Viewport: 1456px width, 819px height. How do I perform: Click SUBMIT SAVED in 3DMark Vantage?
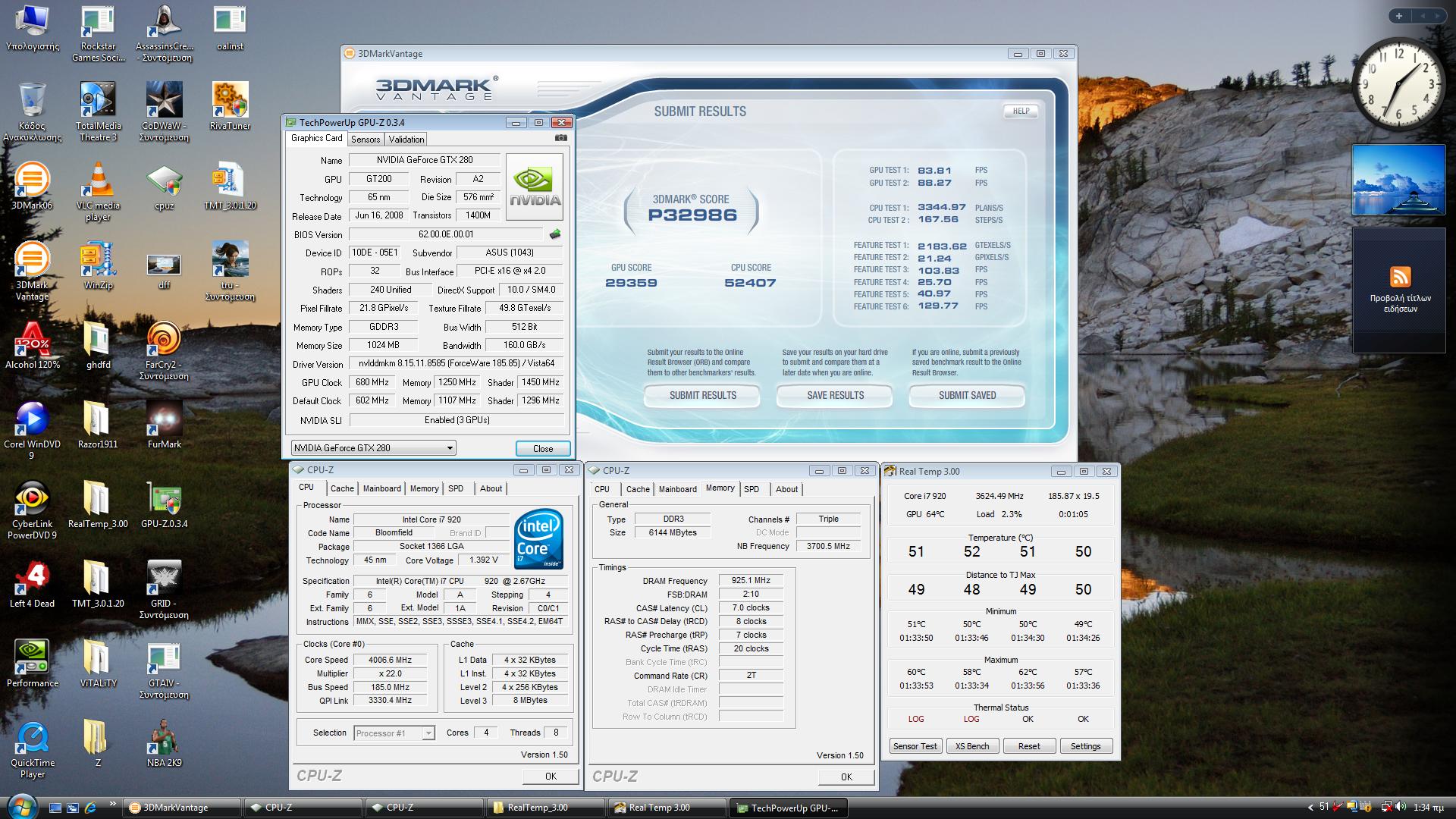(967, 396)
